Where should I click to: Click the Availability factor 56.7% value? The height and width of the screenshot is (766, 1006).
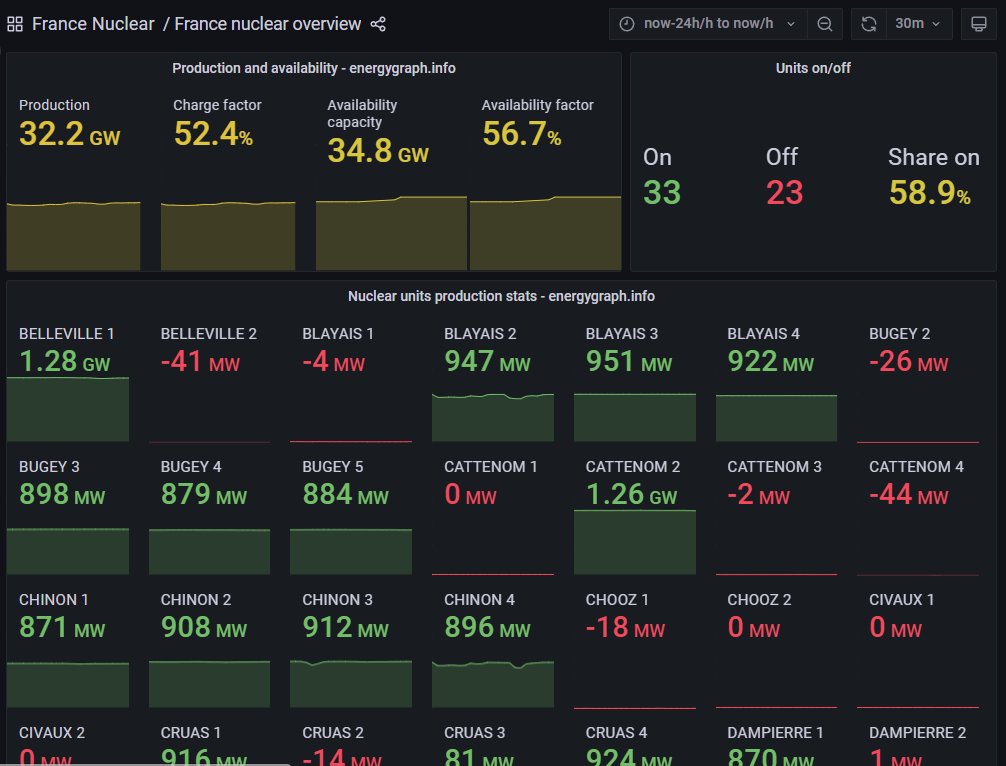(522, 133)
